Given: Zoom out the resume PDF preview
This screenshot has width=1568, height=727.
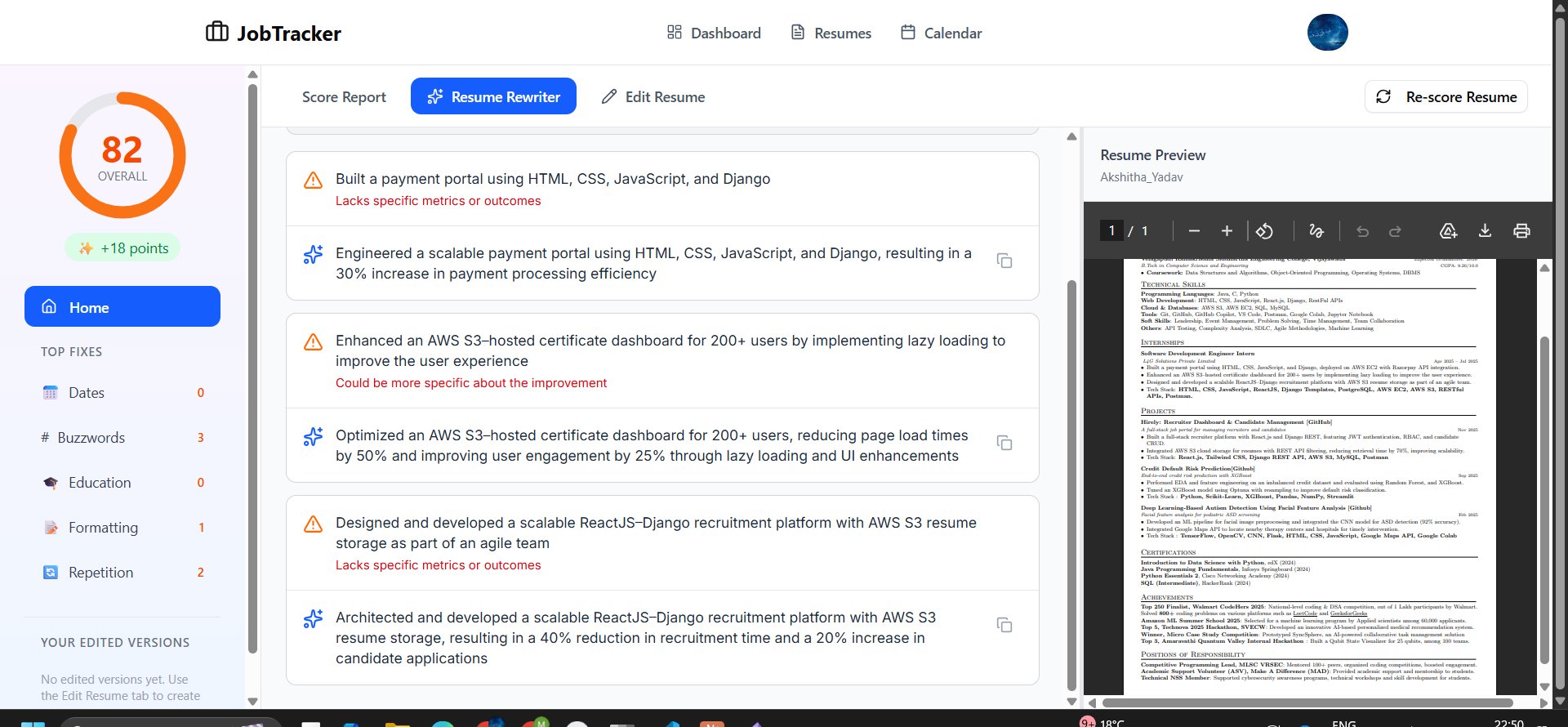Looking at the screenshot, I should 1194,231.
